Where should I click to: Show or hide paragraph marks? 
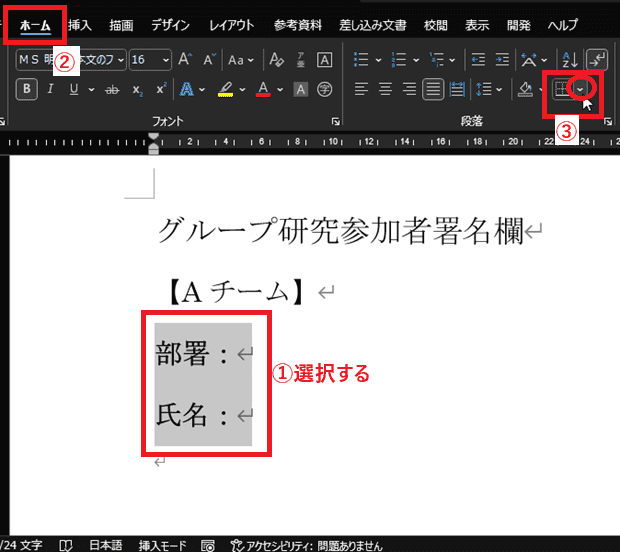(597, 60)
